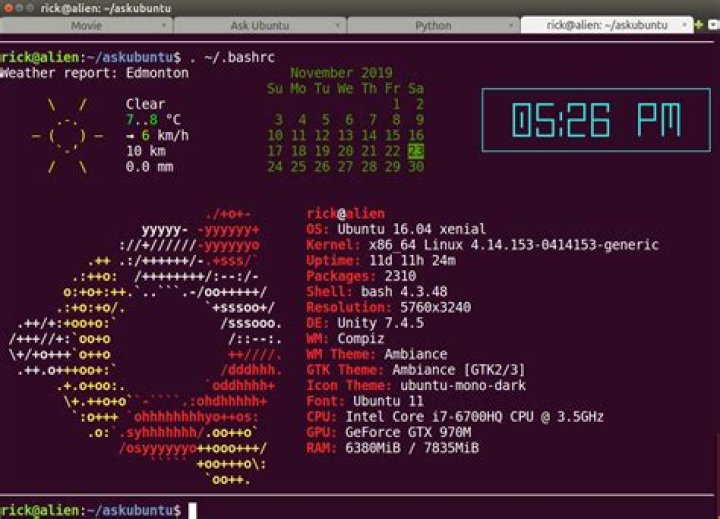Click the '0.0 mm' precipitation value
Image resolution: width=720 pixels, height=519 pixels.
click(149, 167)
